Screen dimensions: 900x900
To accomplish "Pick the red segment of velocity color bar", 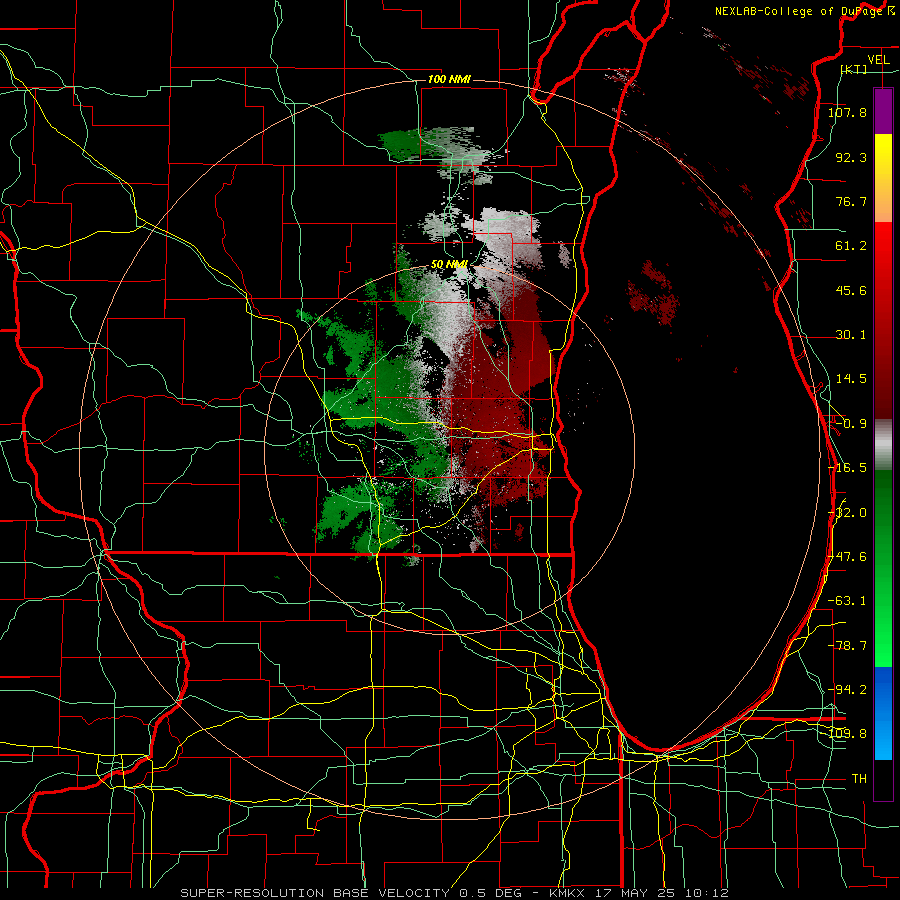I will click(x=883, y=320).
